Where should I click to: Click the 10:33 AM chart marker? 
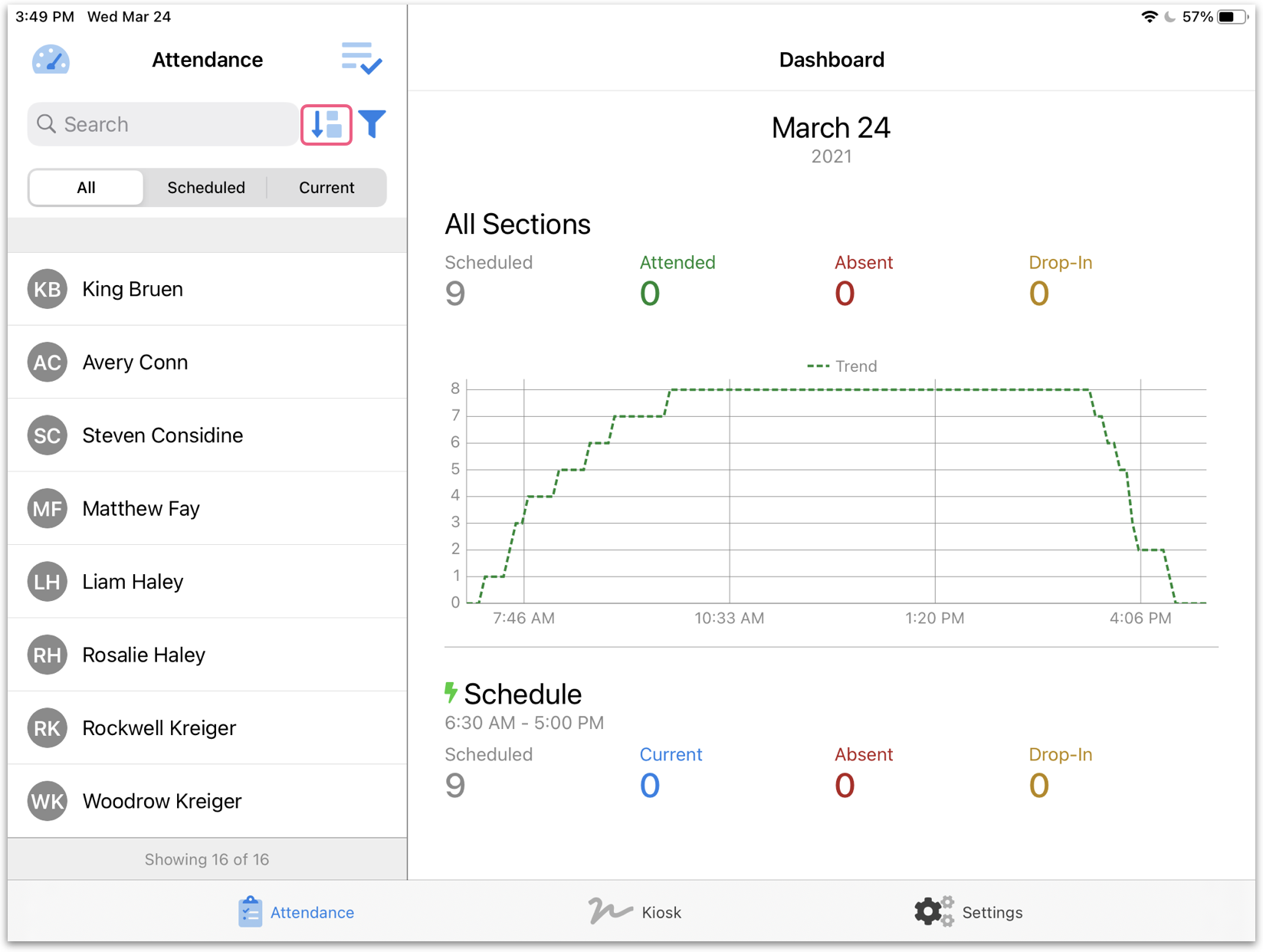pos(729,618)
